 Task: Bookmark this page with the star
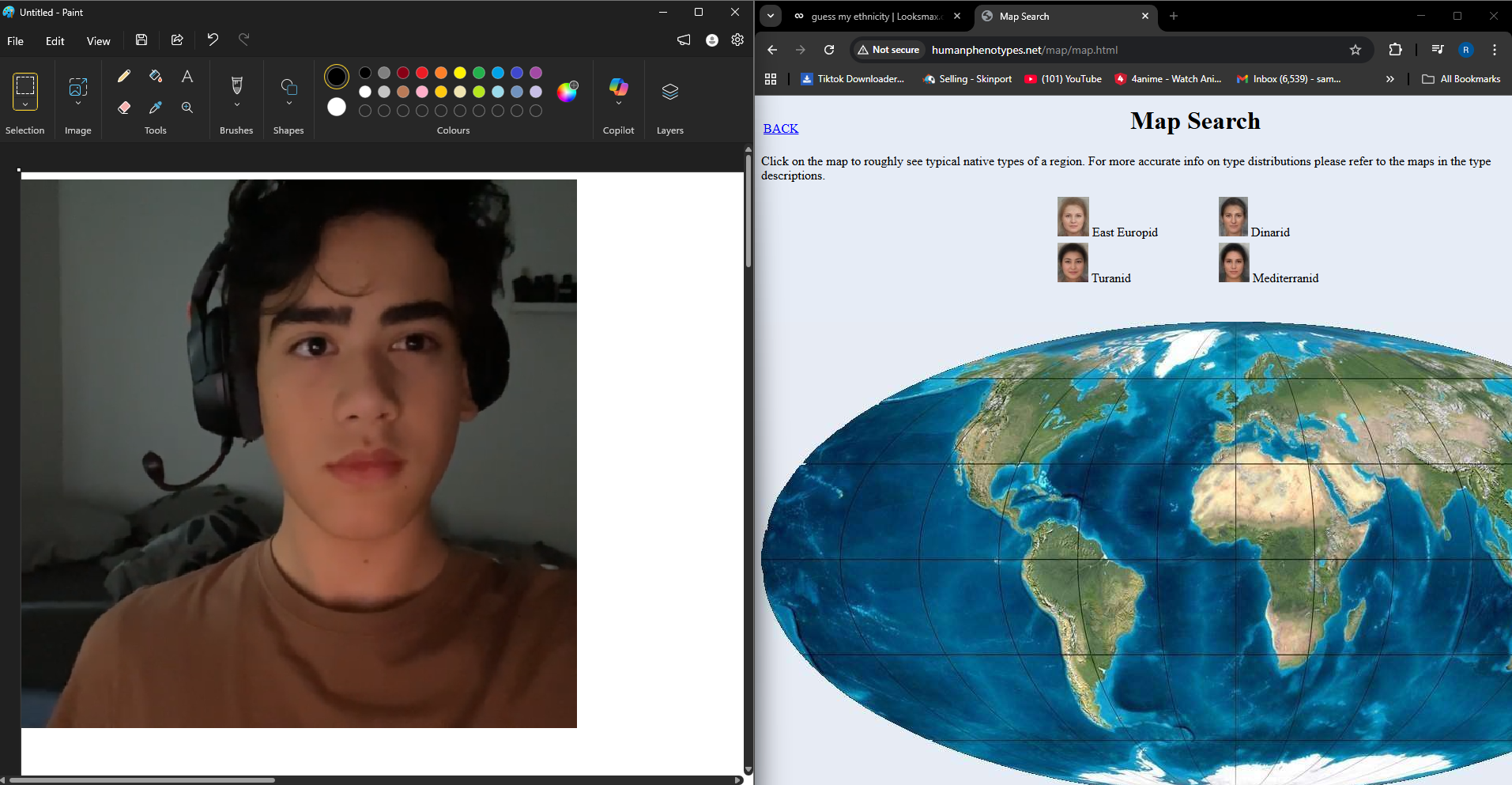point(1356,50)
